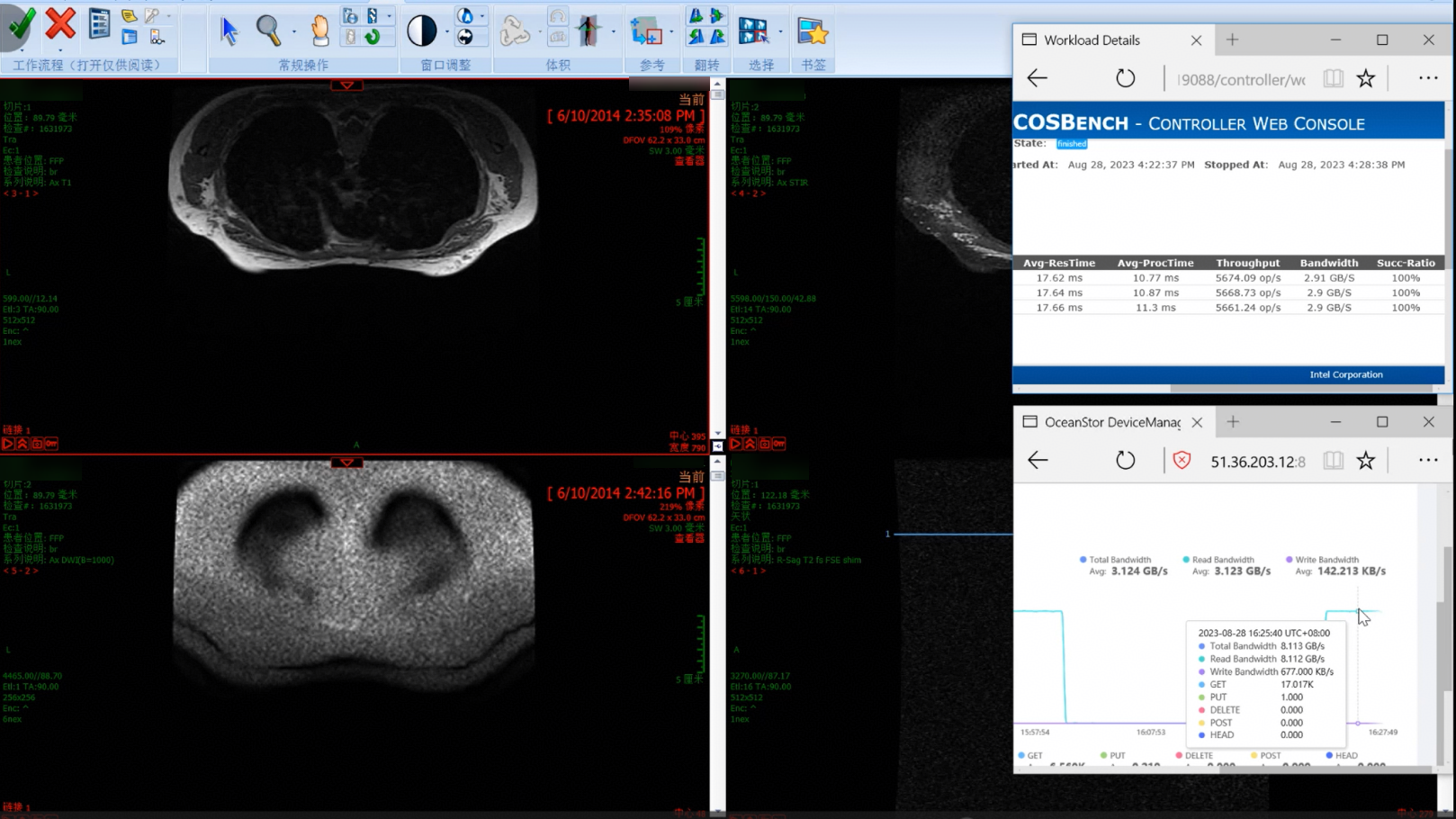Click the key icon in top-right viewport link bar
1456x819 pixels.
(779, 444)
